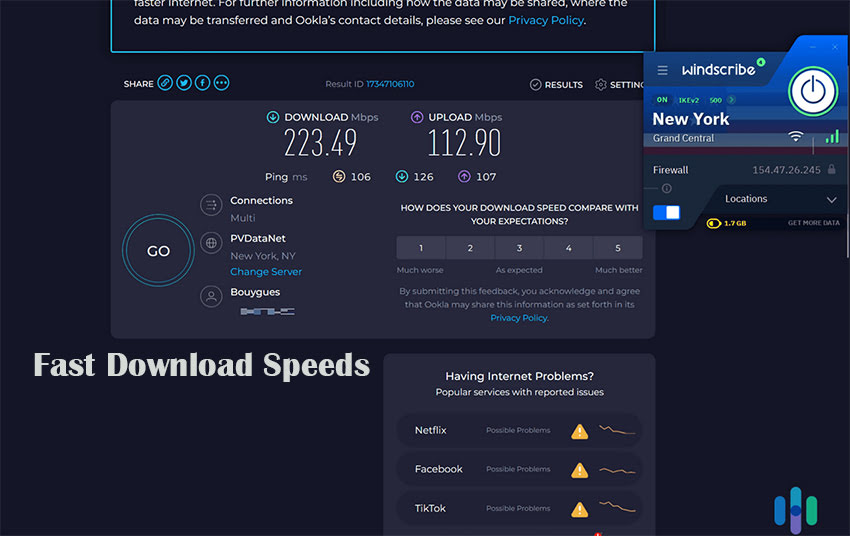Open Result ID 17347106110 link

[x=390, y=84]
